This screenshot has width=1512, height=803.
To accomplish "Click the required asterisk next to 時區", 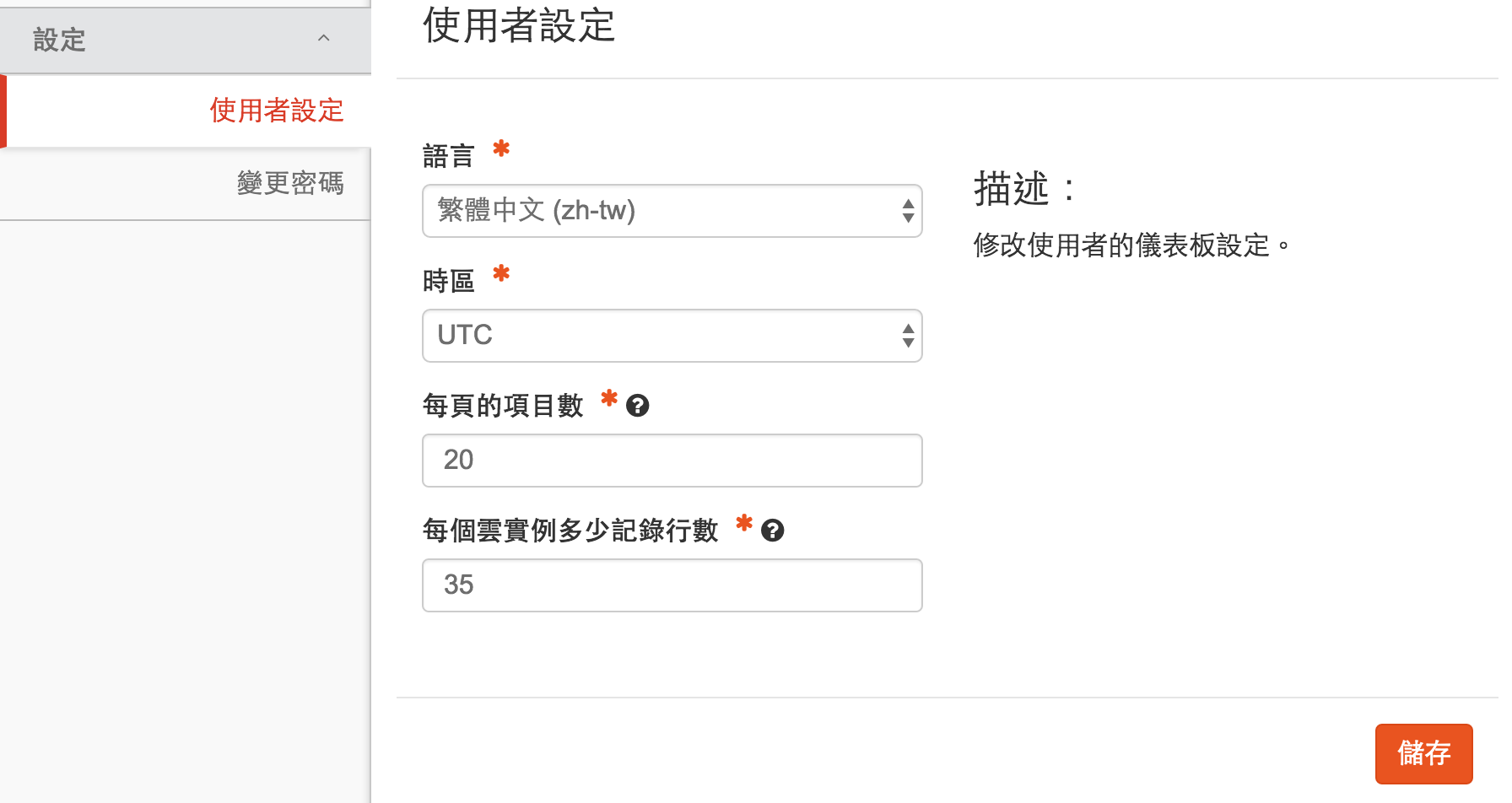I will pyautogui.click(x=501, y=274).
